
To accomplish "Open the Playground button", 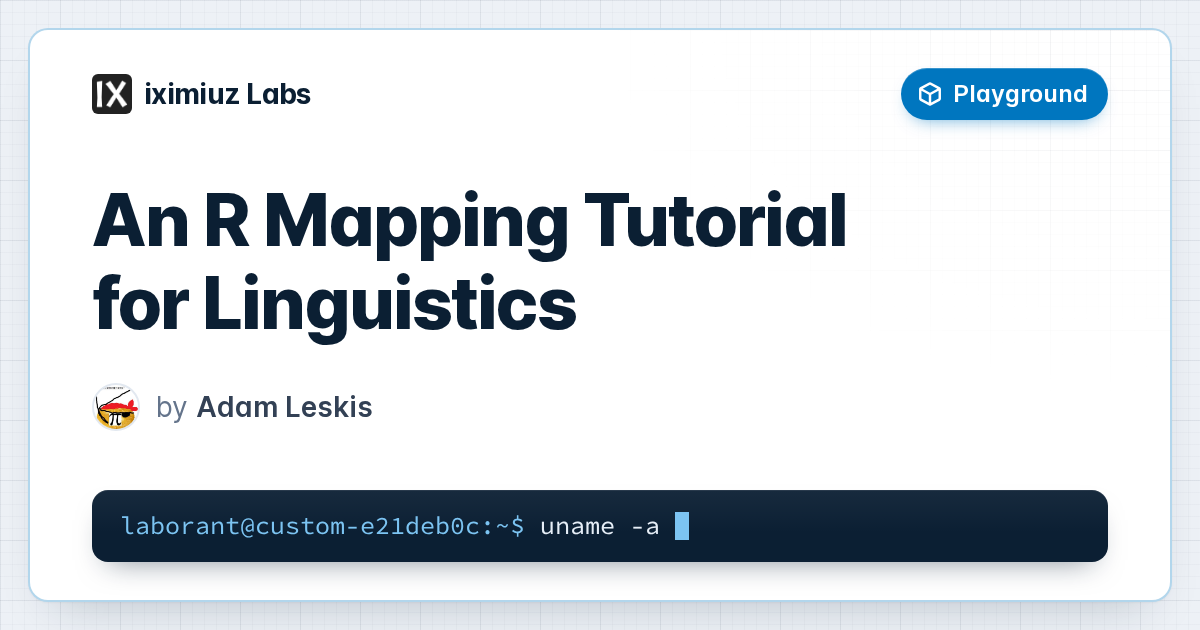I will pyautogui.click(x=1004, y=94).
